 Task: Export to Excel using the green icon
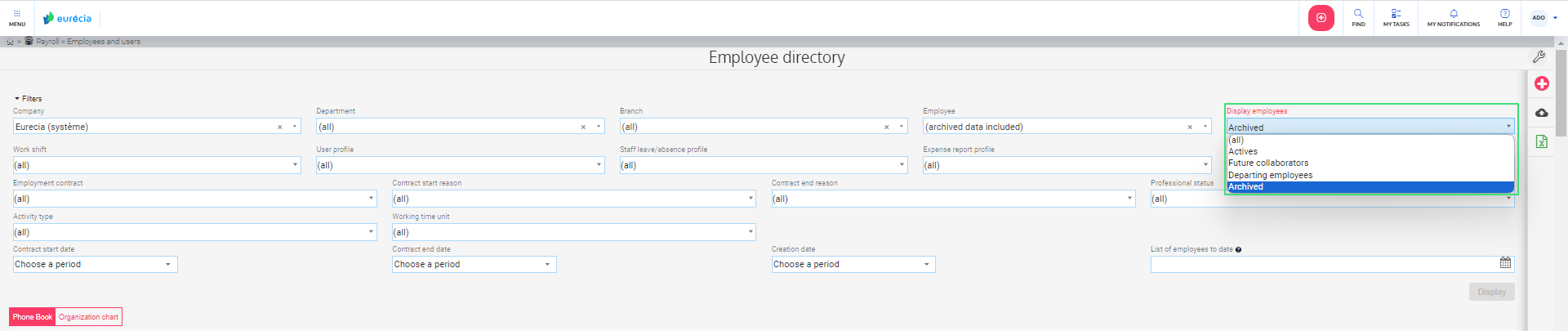click(1541, 141)
